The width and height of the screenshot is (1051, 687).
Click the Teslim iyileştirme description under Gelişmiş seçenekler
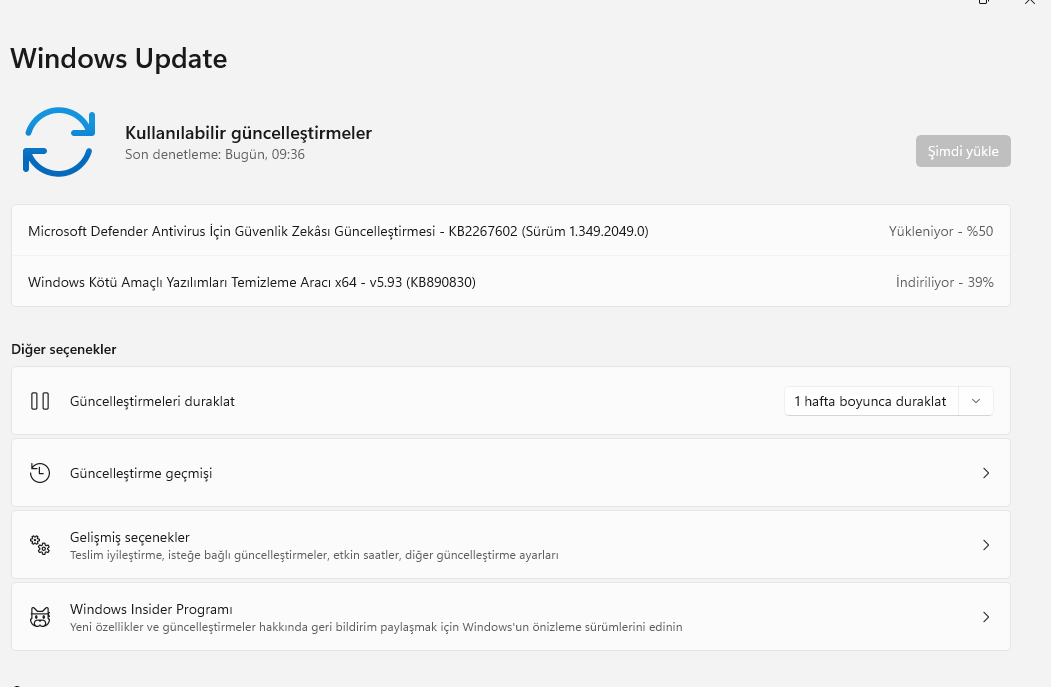(x=314, y=555)
